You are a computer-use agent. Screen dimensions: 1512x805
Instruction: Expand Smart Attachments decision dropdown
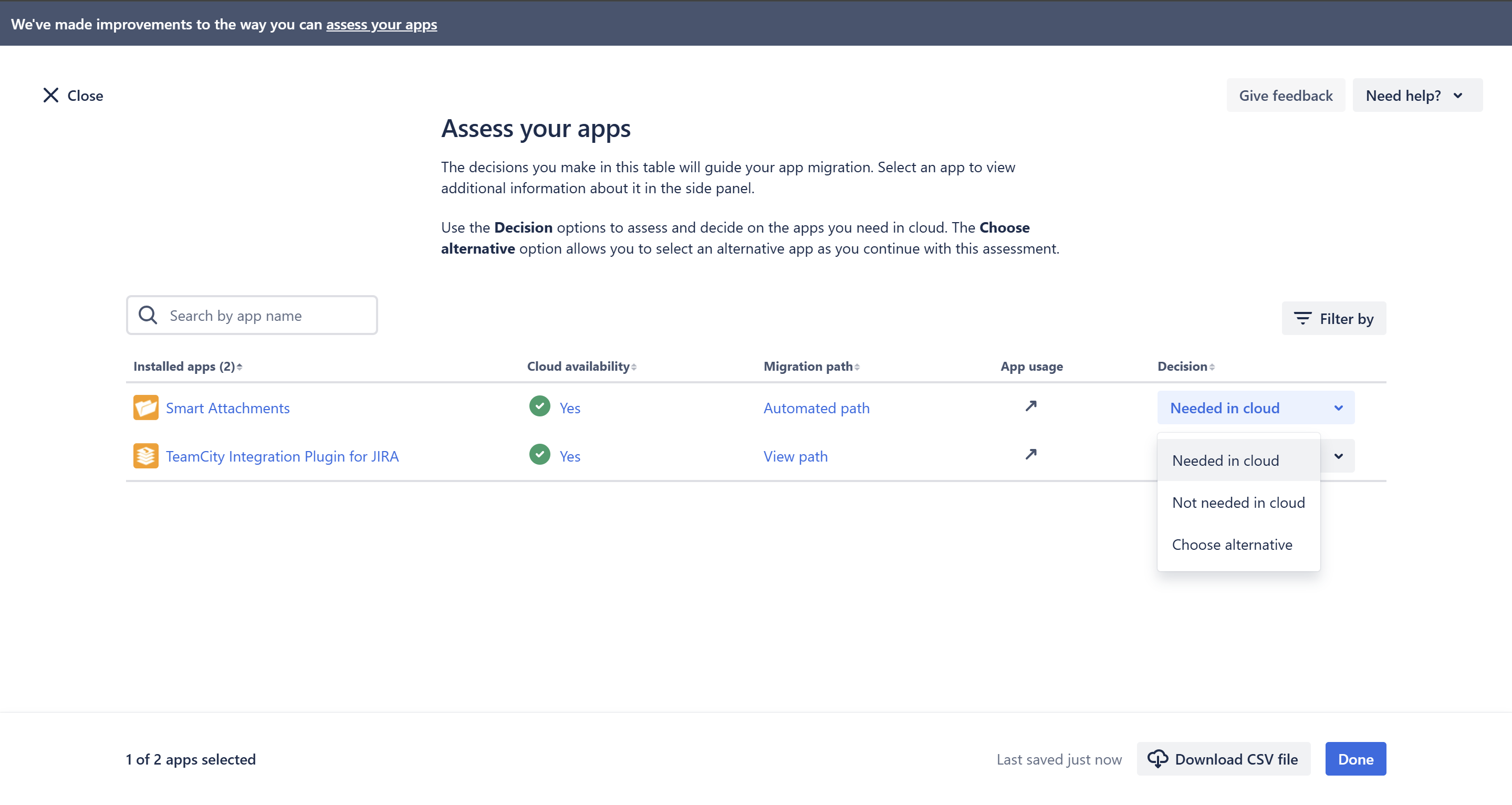[x=1256, y=408]
